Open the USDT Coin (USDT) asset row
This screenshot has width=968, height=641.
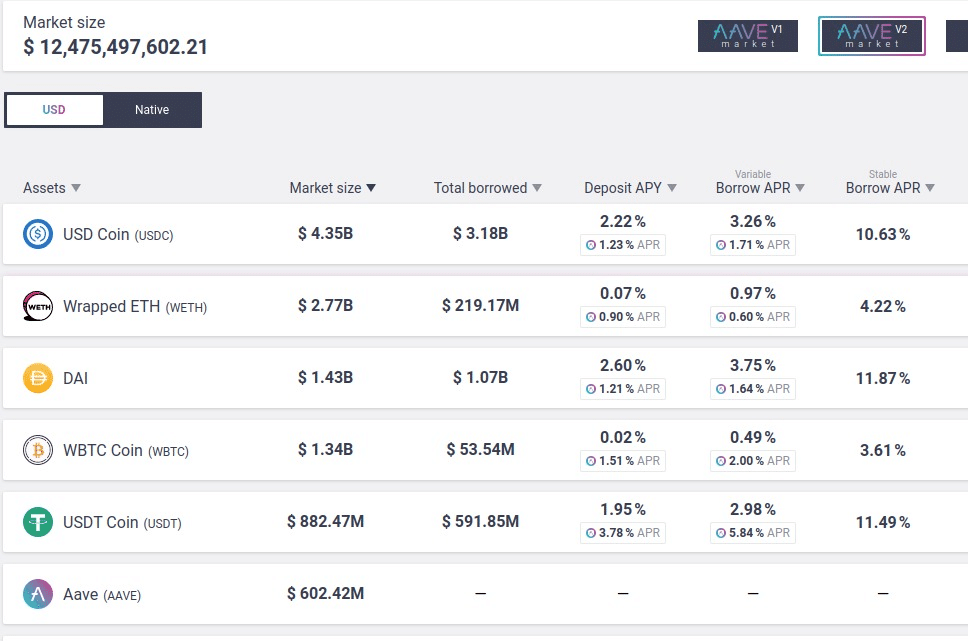[485, 522]
